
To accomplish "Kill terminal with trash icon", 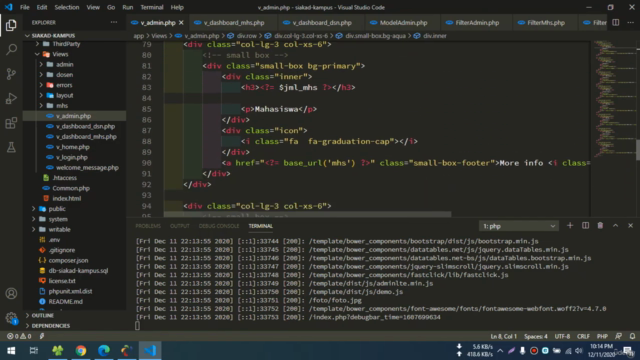I will point(600,226).
